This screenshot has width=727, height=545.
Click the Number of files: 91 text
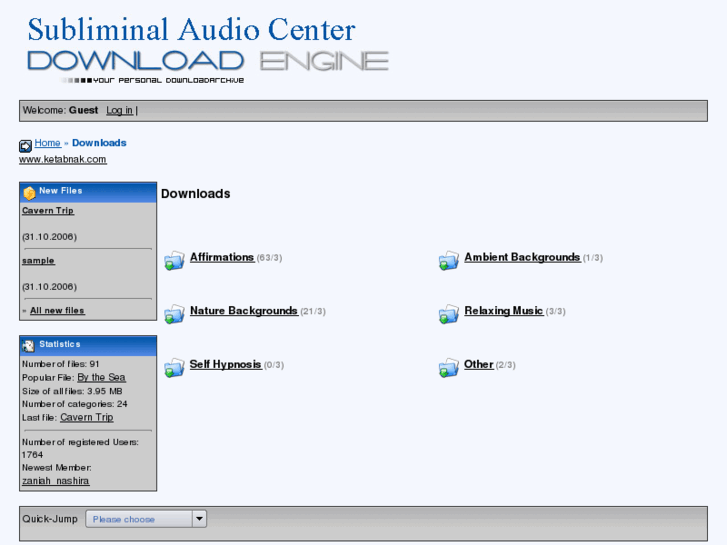coord(61,364)
